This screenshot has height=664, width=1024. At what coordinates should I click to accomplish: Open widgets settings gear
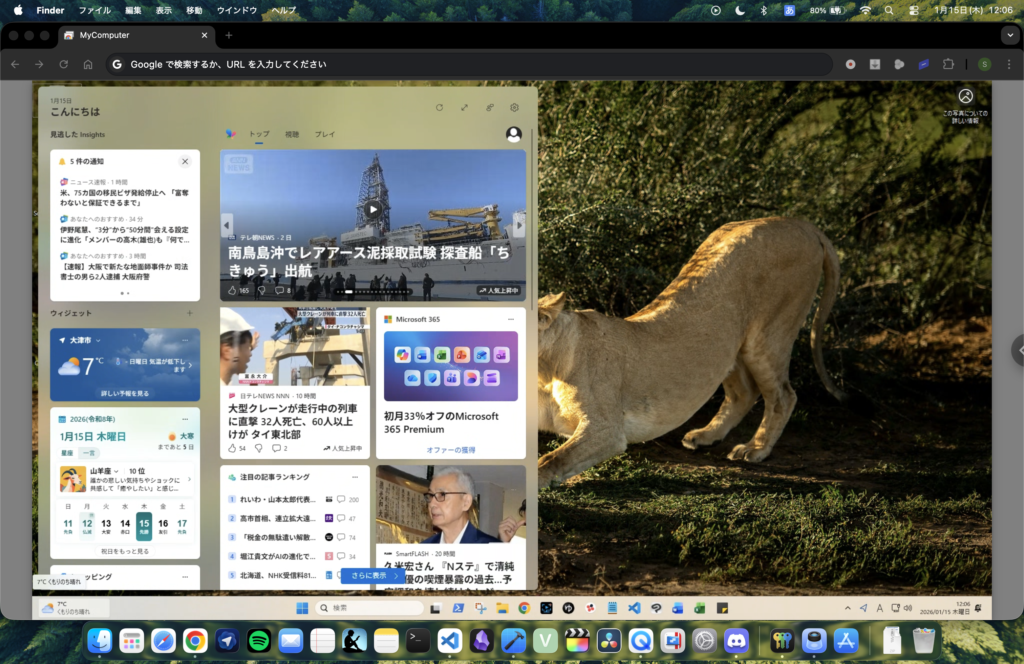coord(514,107)
